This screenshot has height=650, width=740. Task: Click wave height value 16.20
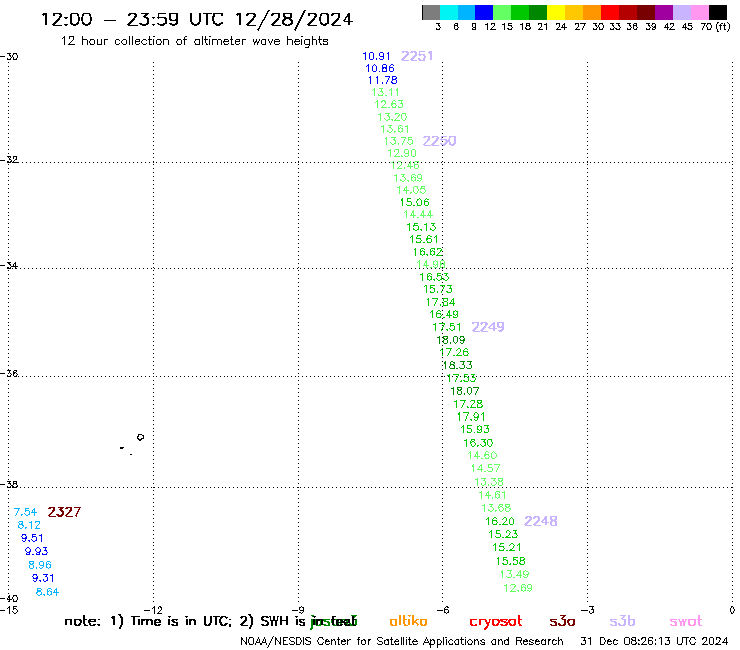(500, 521)
